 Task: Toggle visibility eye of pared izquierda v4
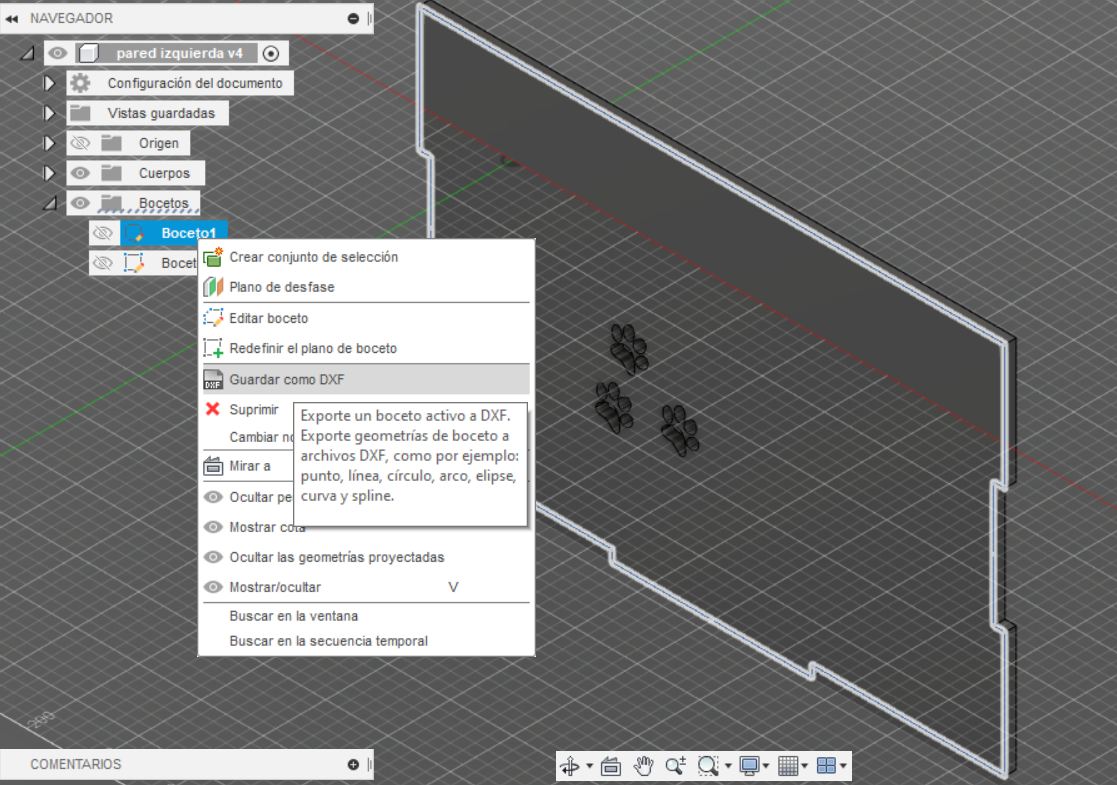58,53
